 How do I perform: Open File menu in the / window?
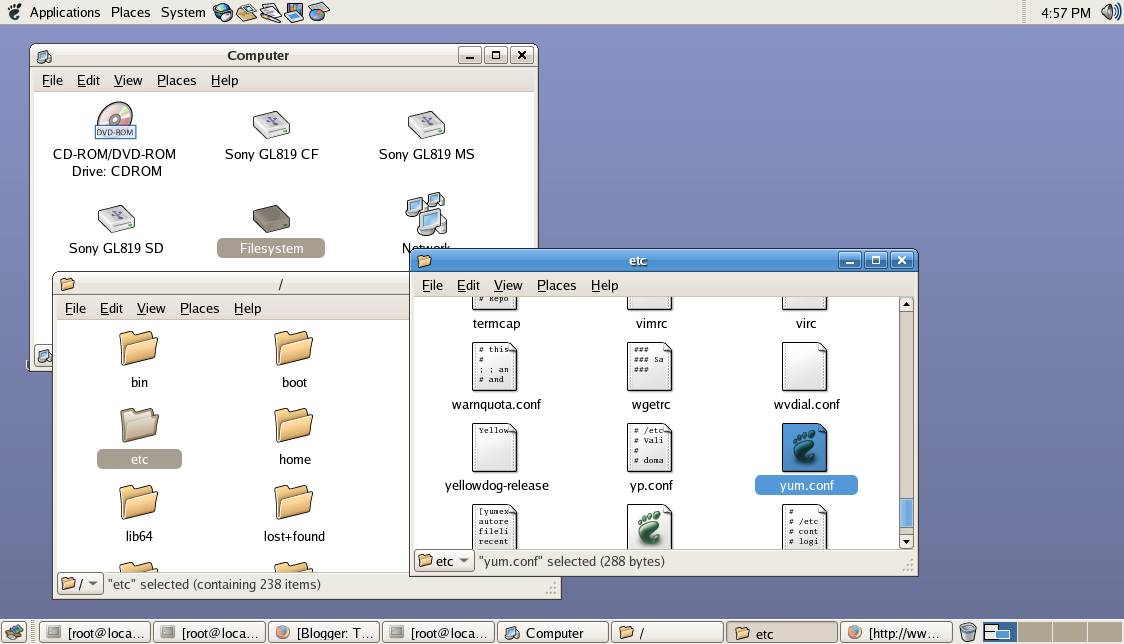75,308
